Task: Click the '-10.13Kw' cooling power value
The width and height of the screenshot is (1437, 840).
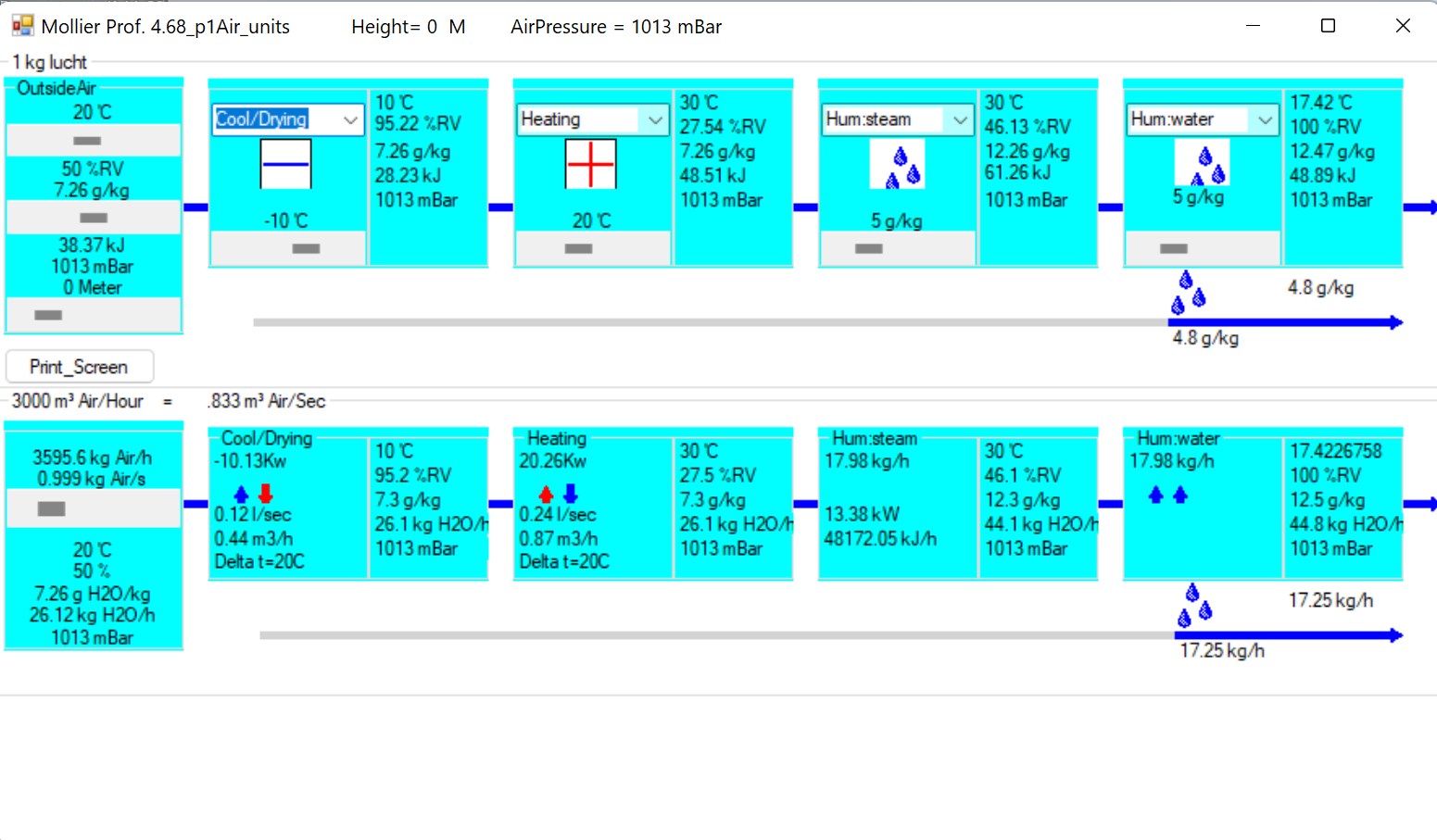Action: (250, 461)
